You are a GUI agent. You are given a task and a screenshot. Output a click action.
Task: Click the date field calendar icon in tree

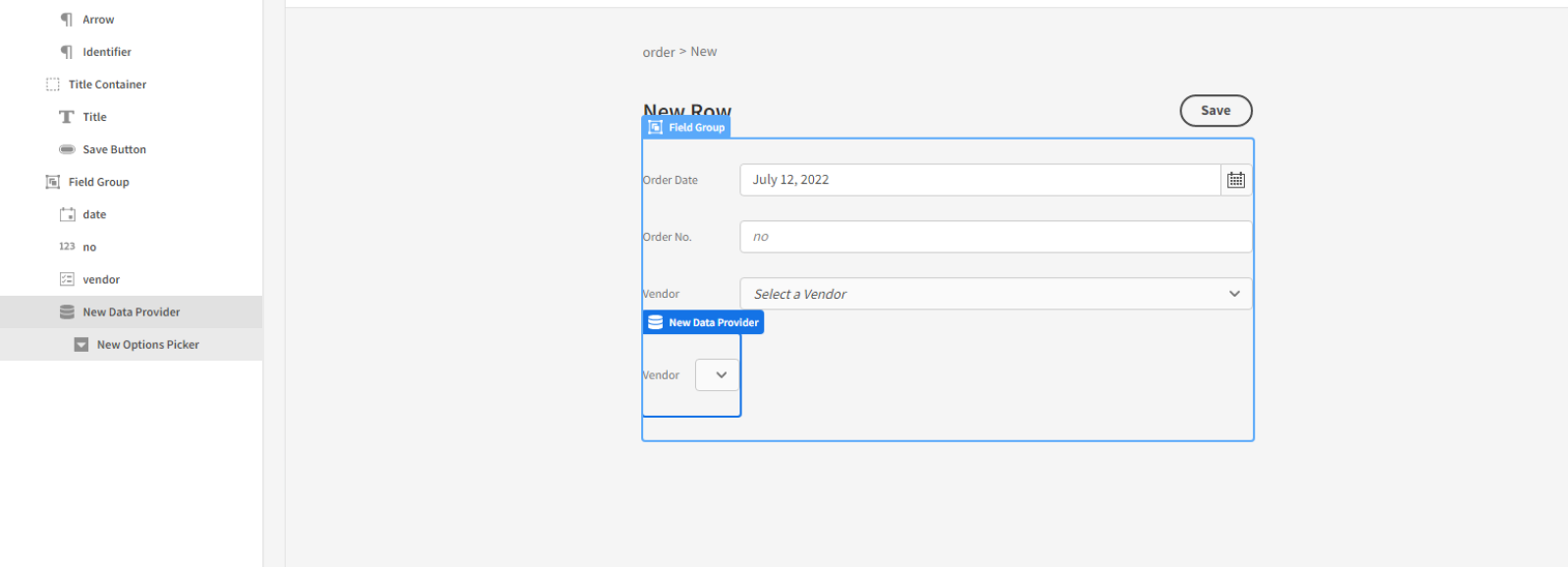point(67,214)
